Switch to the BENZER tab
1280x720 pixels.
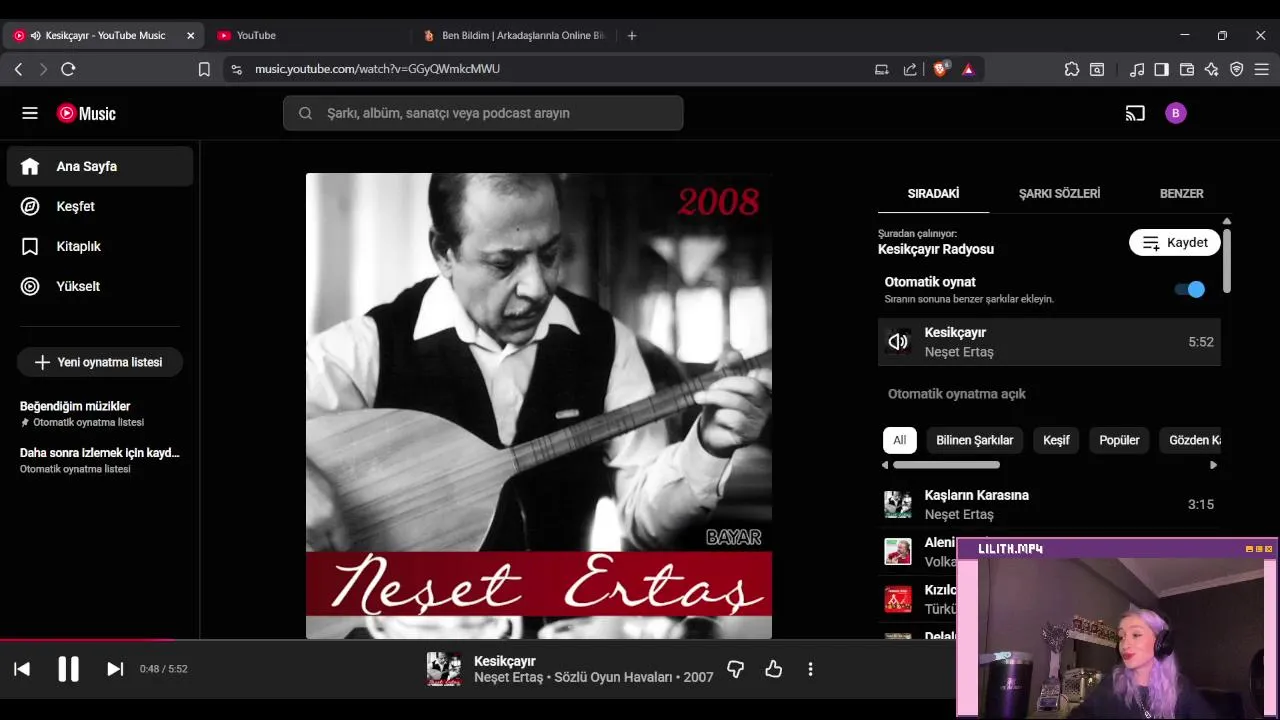[x=1181, y=193]
